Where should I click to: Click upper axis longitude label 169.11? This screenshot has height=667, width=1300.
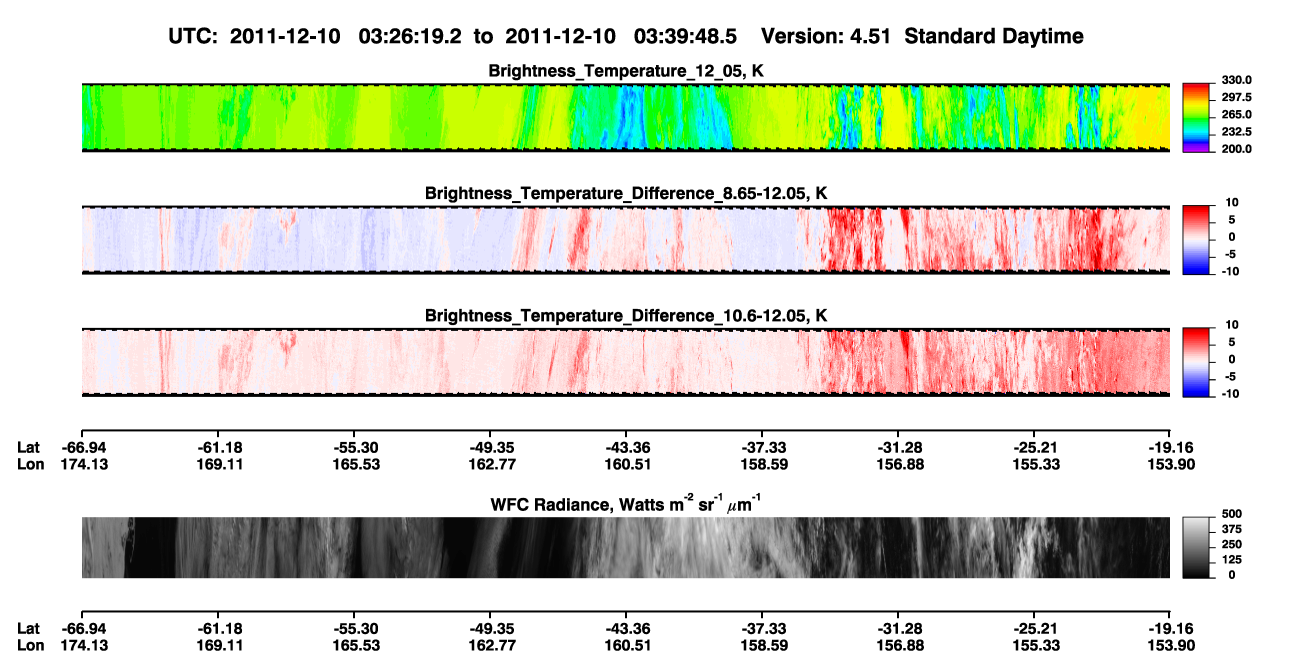pyautogui.click(x=218, y=464)
